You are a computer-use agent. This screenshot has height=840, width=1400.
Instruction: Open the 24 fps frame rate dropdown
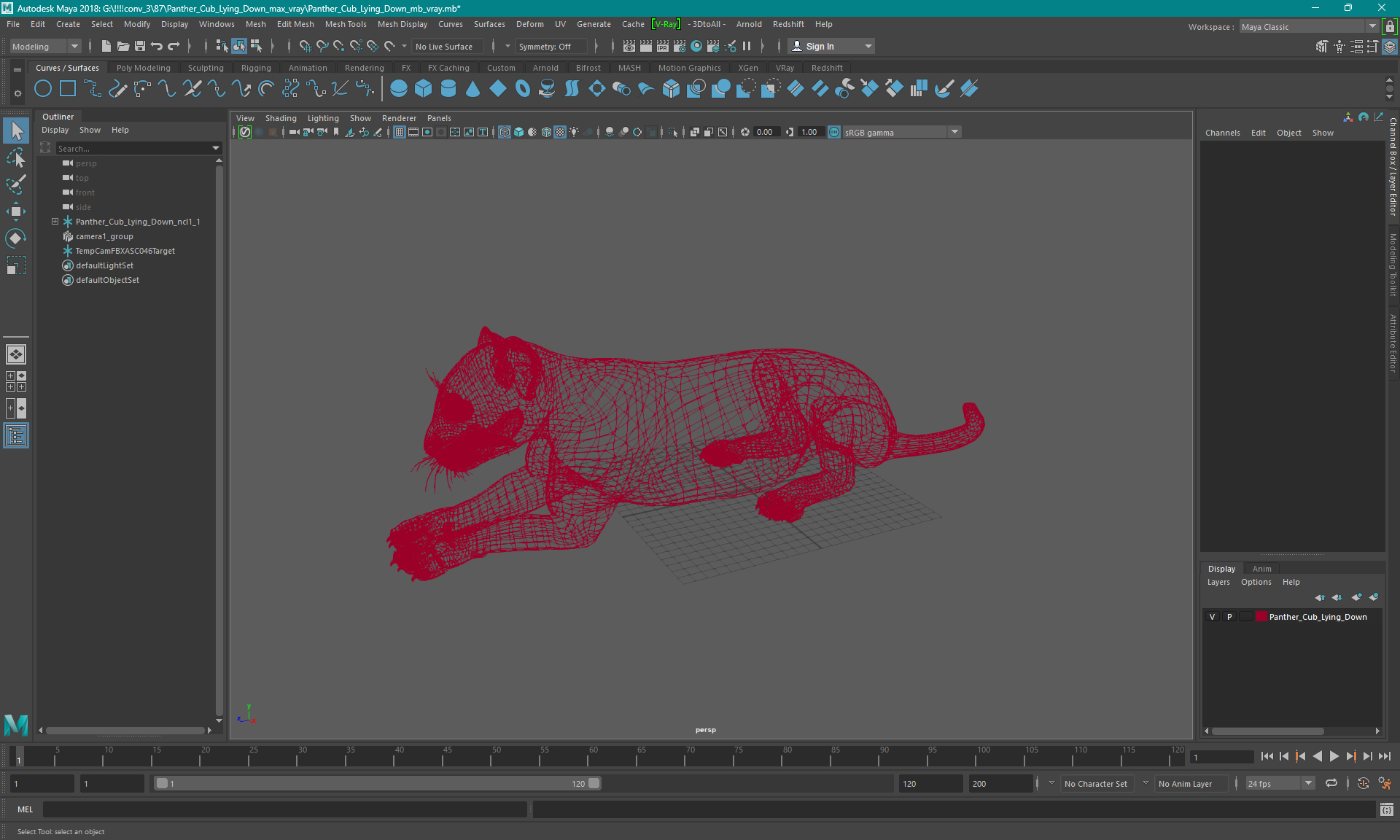pyautogui.click(x=1280, y=783)
